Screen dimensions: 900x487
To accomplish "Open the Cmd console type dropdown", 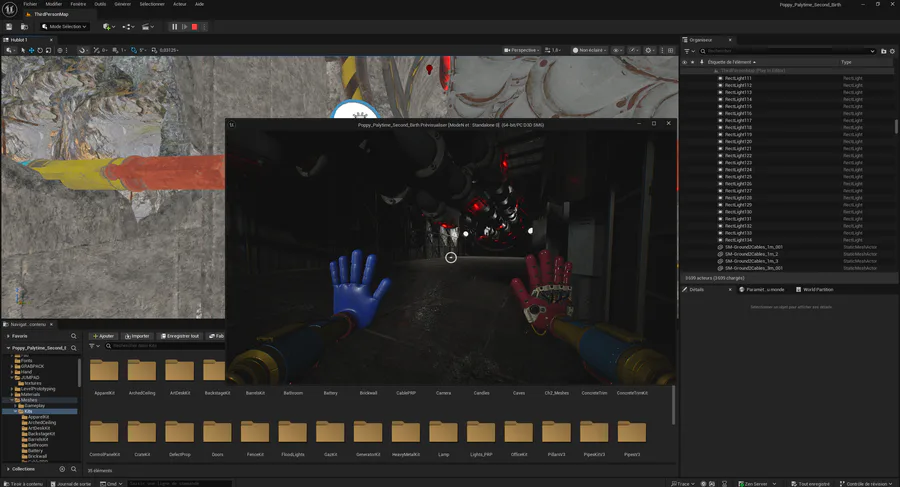I will (x=111, y=484).
